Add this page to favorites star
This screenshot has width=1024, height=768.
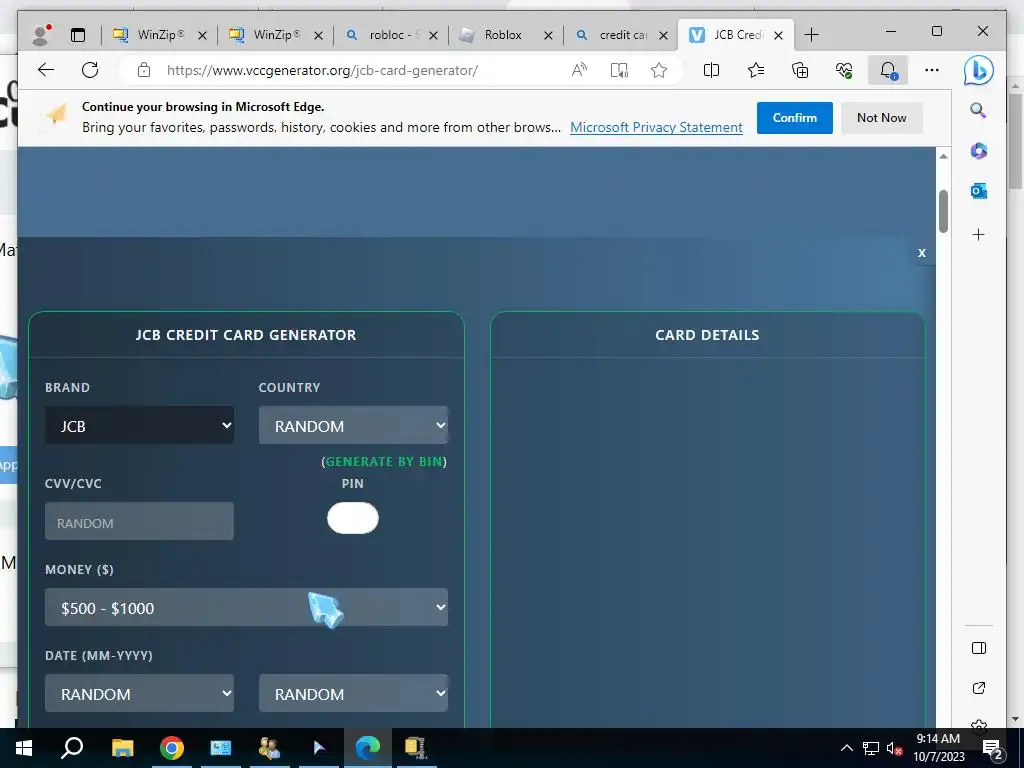[659, 70]
